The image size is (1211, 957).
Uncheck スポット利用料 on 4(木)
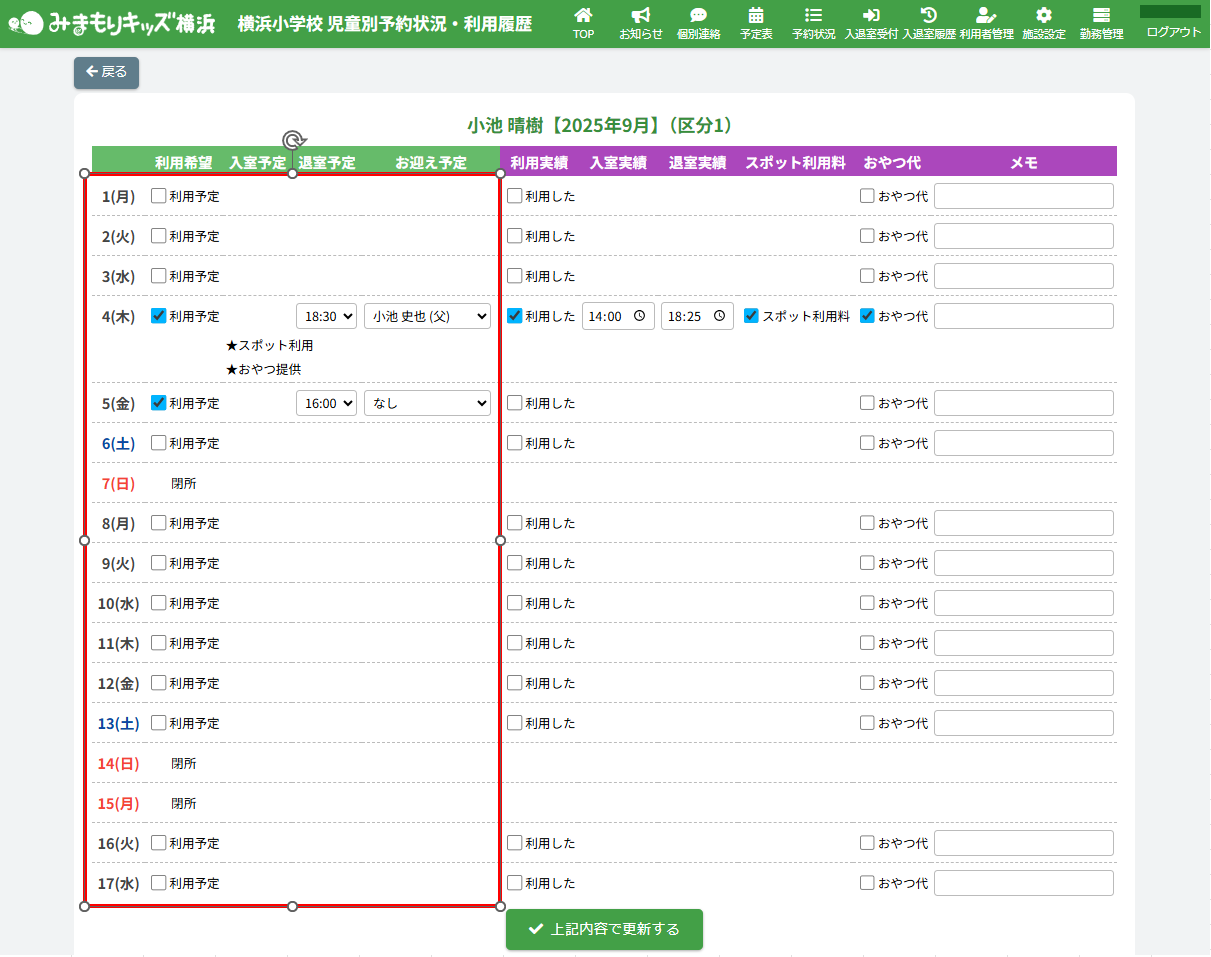[x=751, y=316]
